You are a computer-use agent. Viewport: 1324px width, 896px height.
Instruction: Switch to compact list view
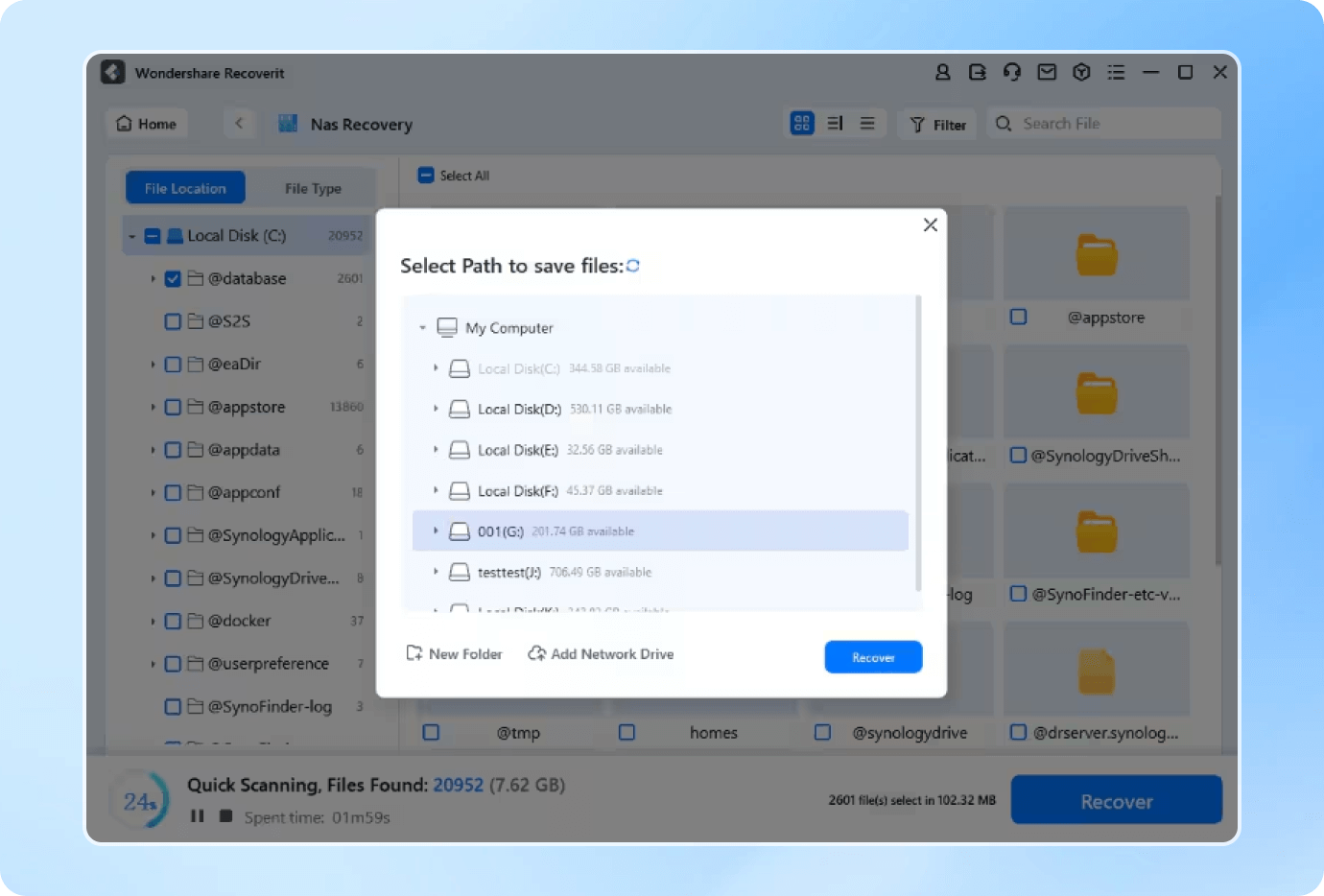[867, 123]
